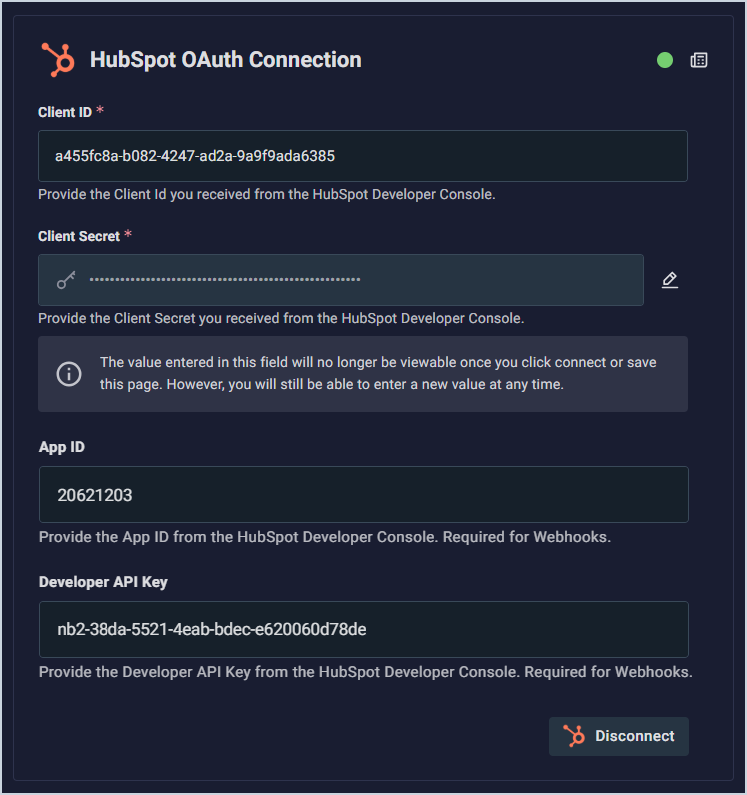747x795 pixels.
Task: Select the App ID text box
Action: point(363,494)
